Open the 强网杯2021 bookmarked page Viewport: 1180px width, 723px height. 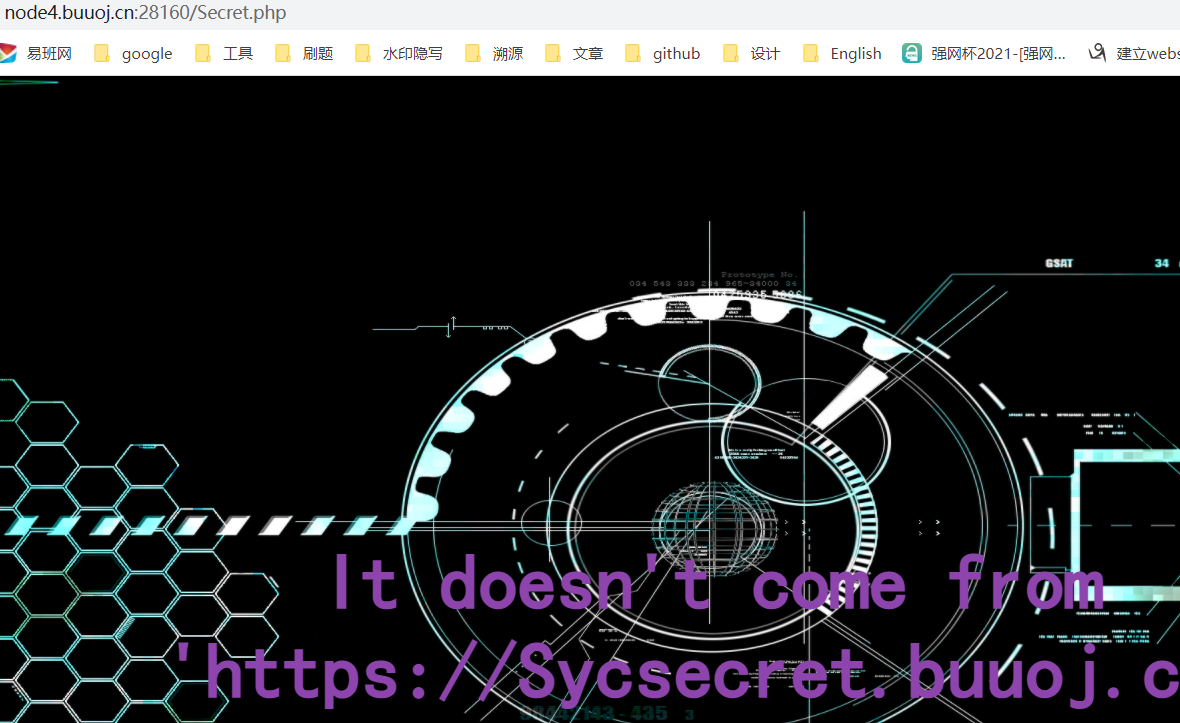point(985,54)
